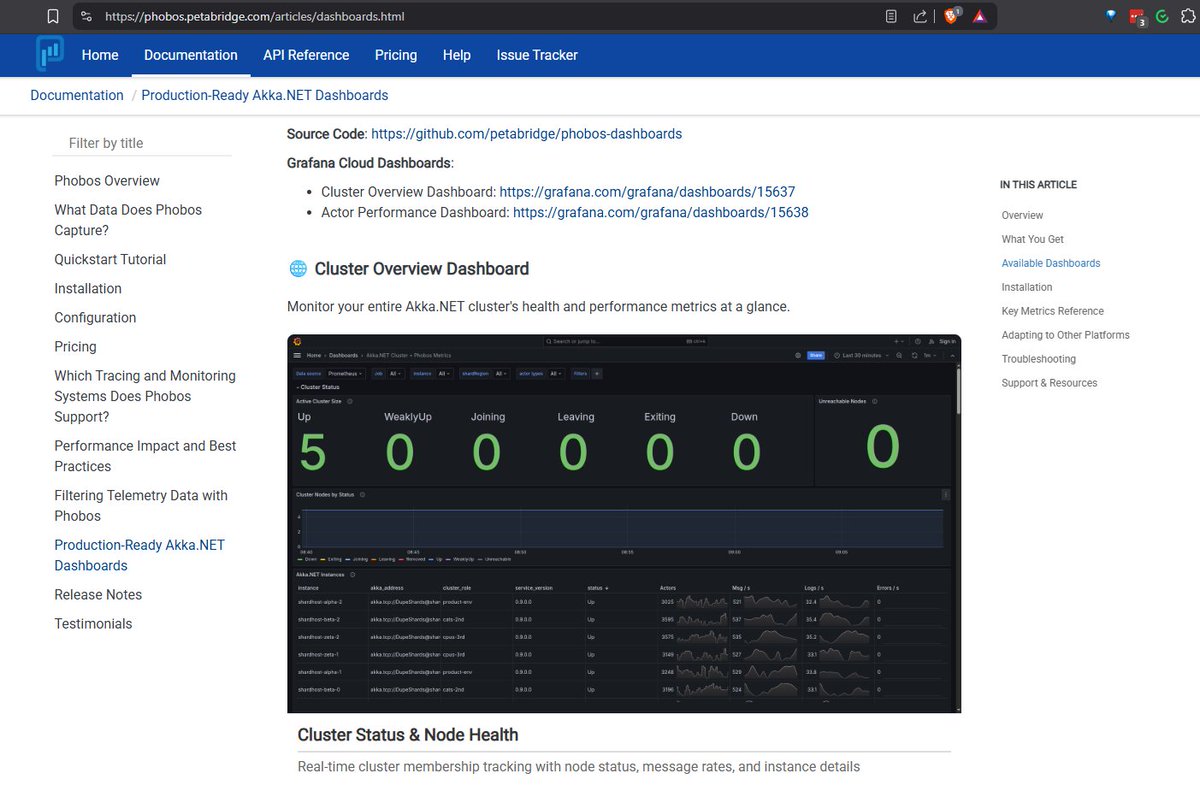Click the Grafana Cloud Dashboards label
The image size is (1200, 797).
pyautogui.click(x=370, y=162)
